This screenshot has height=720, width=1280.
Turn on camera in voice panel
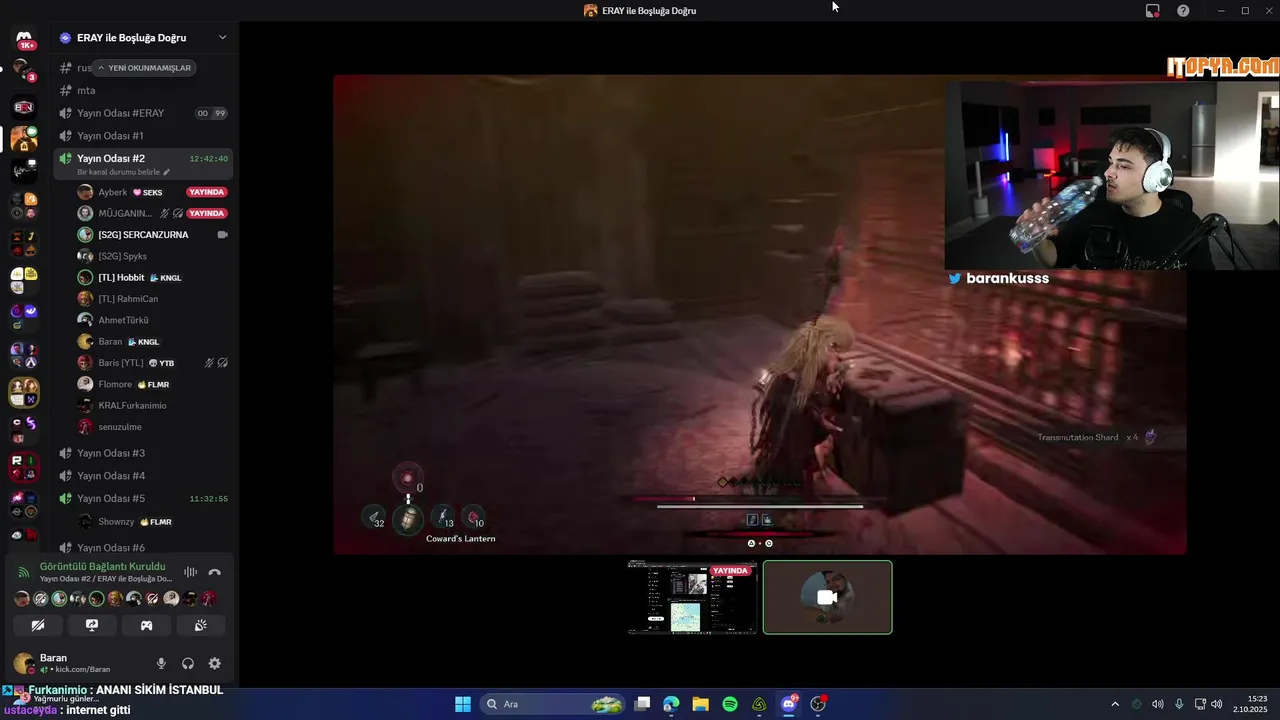coord(38,625)
